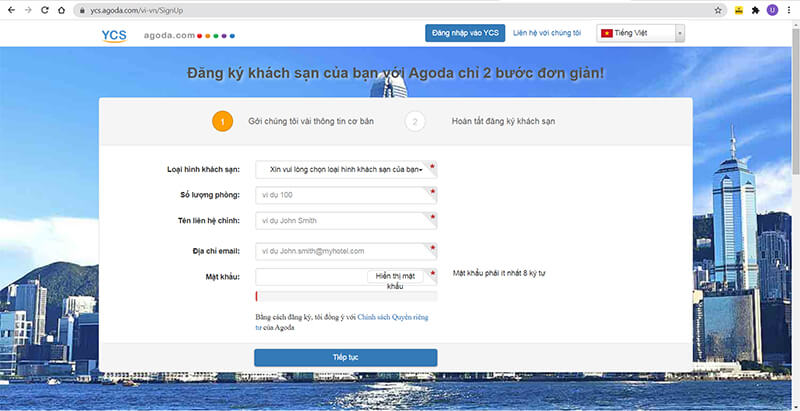Click the browser forward arrow
The image size is (800, 411).
[27, 10]
